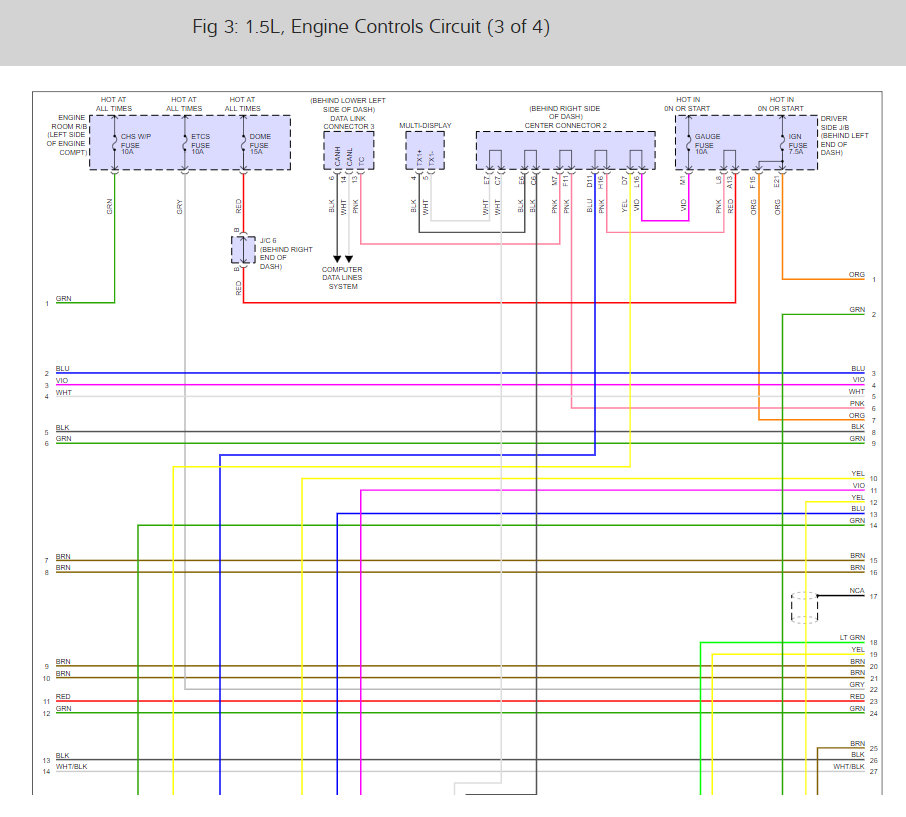
Task: Select the BLU label at left terminal 2
Action: (x=62, y=369)
